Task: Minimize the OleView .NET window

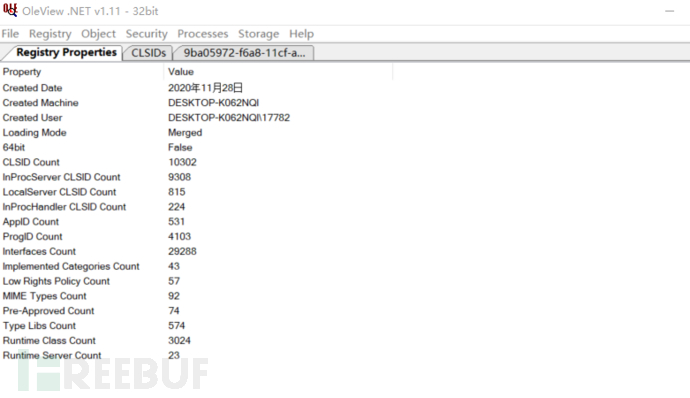Action: pos(669,11)
